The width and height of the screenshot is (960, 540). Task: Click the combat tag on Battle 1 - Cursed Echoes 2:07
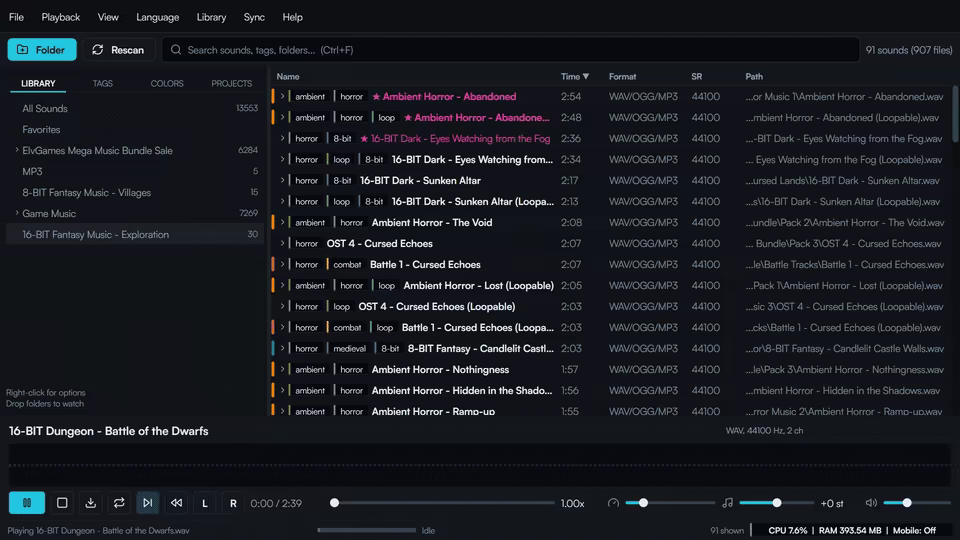pos(346,264)
